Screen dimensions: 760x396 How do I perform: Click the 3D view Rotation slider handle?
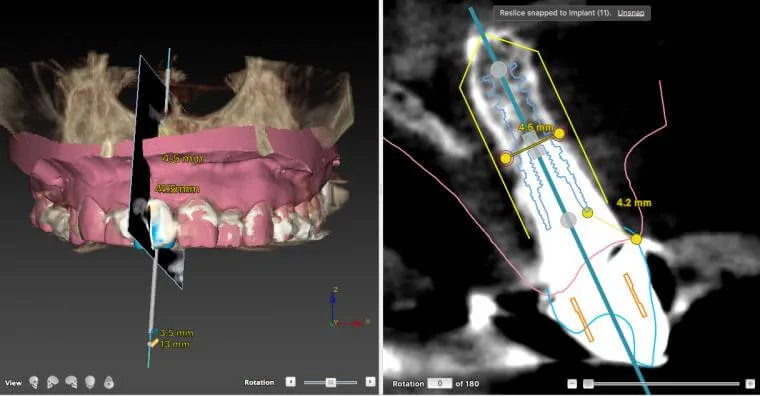[x=331, y=382]
